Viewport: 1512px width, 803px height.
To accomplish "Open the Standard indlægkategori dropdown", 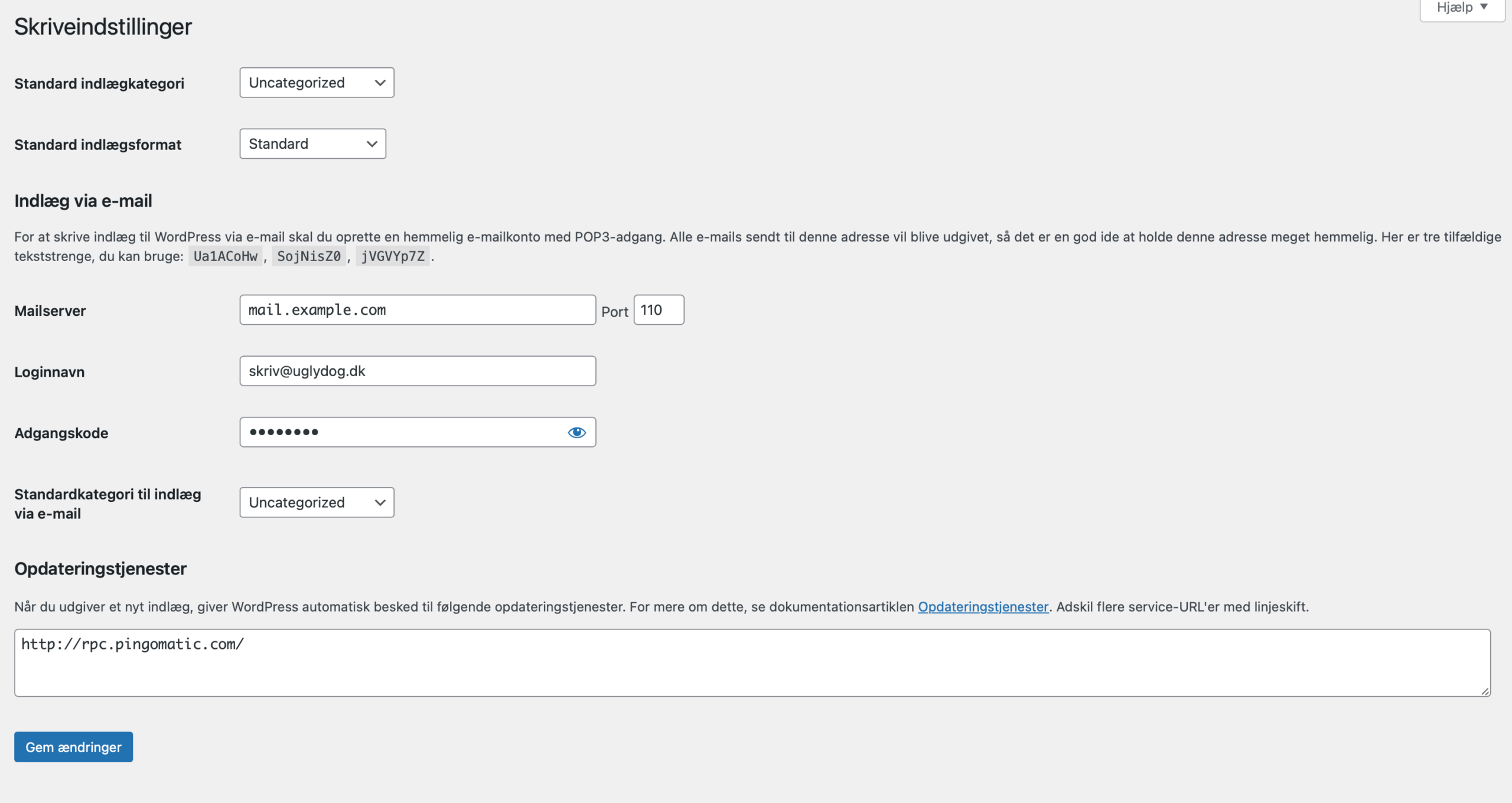I will [x=317, y=83].
